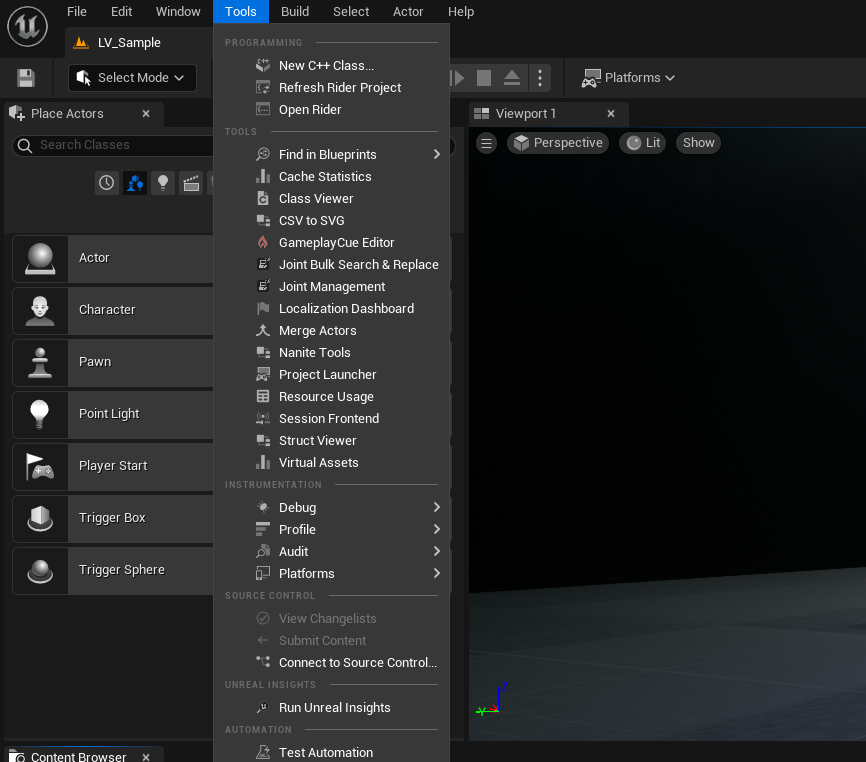The width and height of the screenshot is (866, 762).
Task: Select the Cinematic clapperboard category filter icon
Action: 191,183
